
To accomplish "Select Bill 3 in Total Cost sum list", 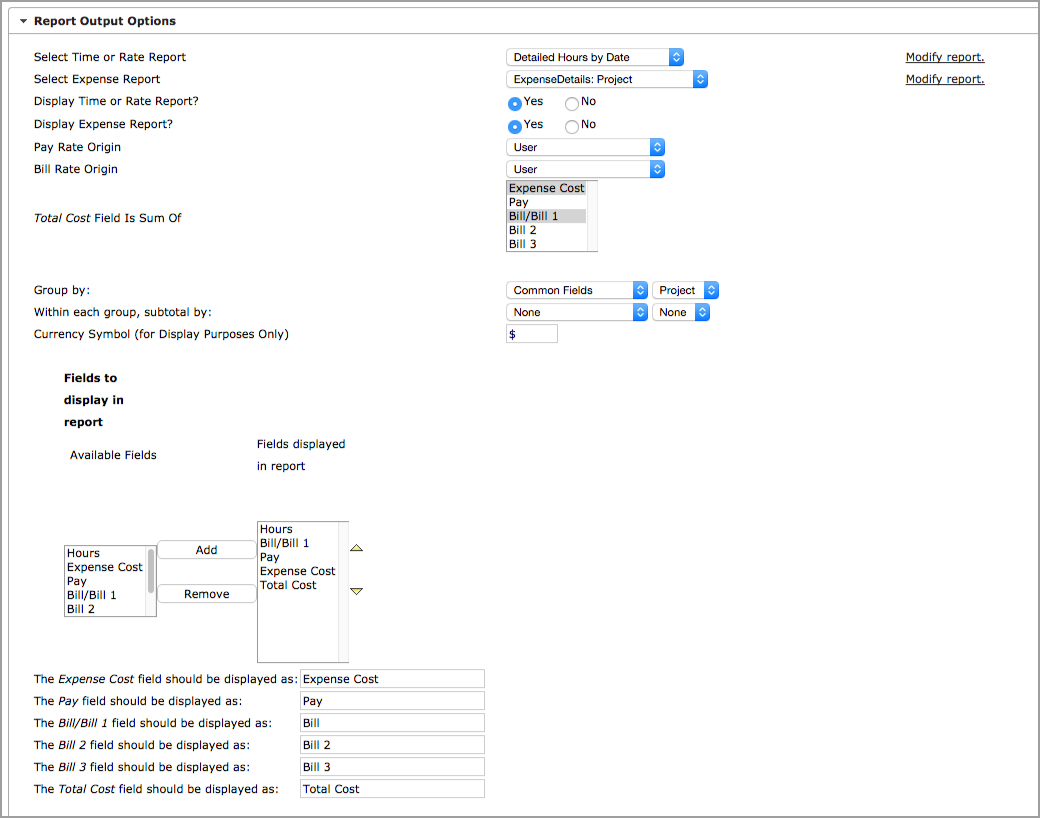I will click(547, 244).
